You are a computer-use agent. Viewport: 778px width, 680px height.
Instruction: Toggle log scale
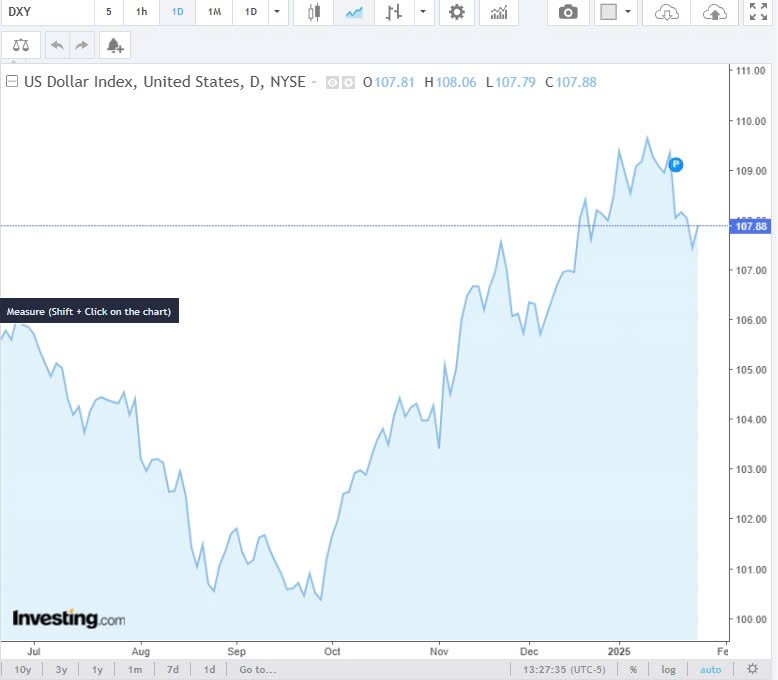coord(668,670)
